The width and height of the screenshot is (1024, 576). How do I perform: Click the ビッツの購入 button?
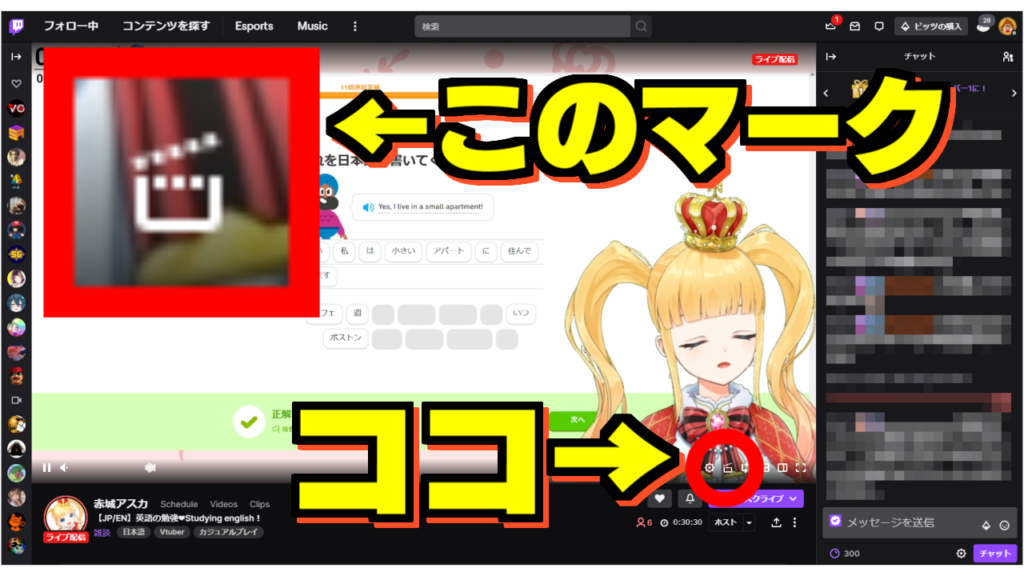click(x=932, y=26)
